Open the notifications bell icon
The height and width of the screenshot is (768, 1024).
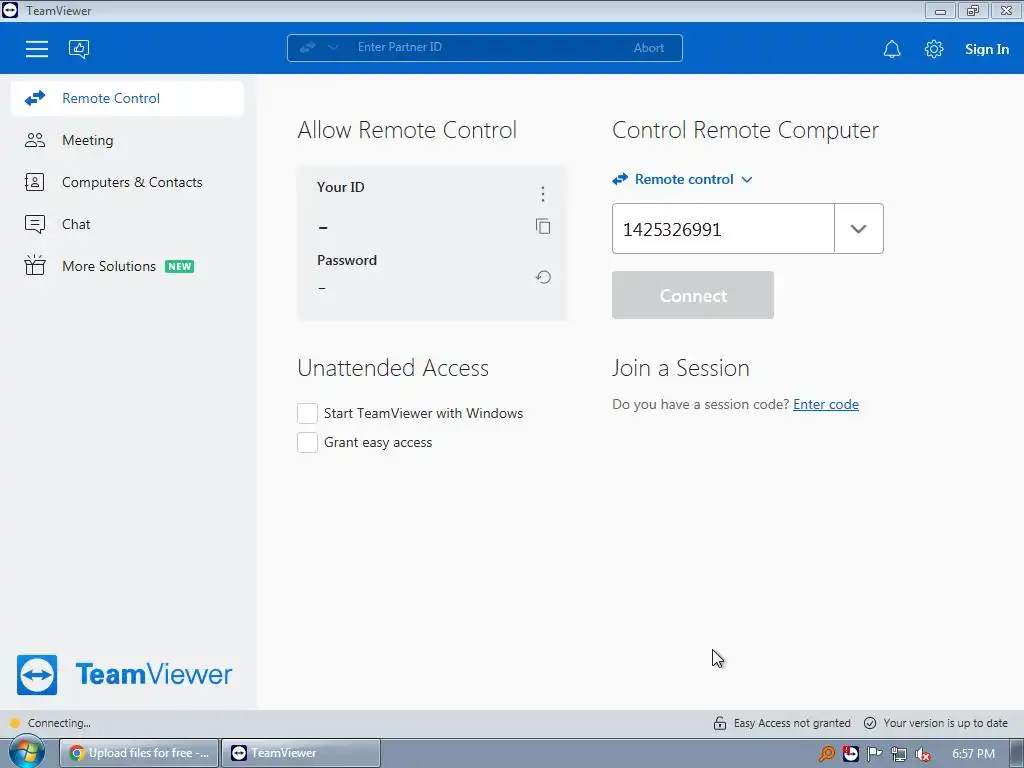(891, 49)
